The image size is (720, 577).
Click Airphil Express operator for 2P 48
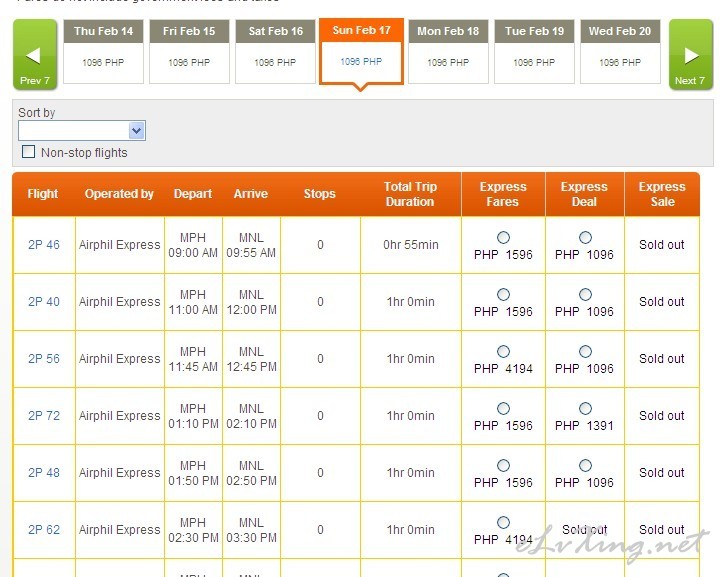point(119,472)
